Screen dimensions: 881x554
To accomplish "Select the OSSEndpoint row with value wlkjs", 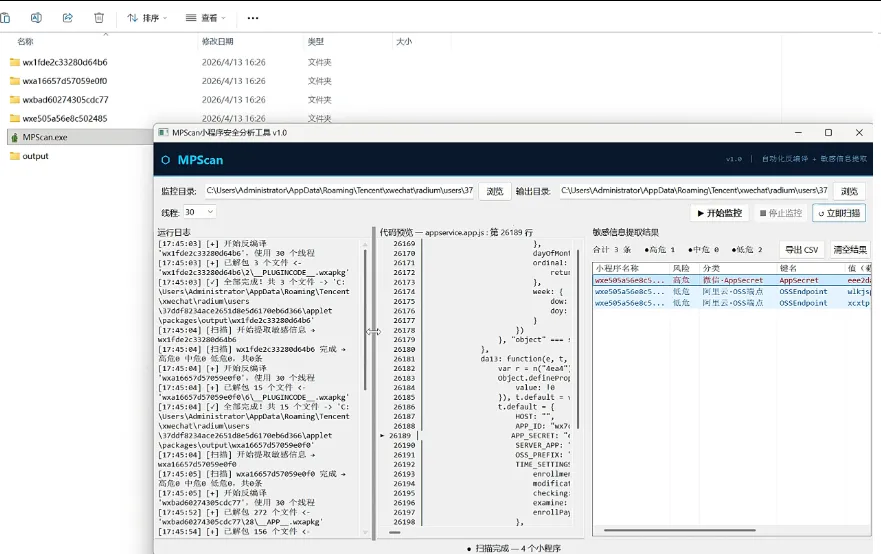I will pyautogui.click(x=732, y=291).
